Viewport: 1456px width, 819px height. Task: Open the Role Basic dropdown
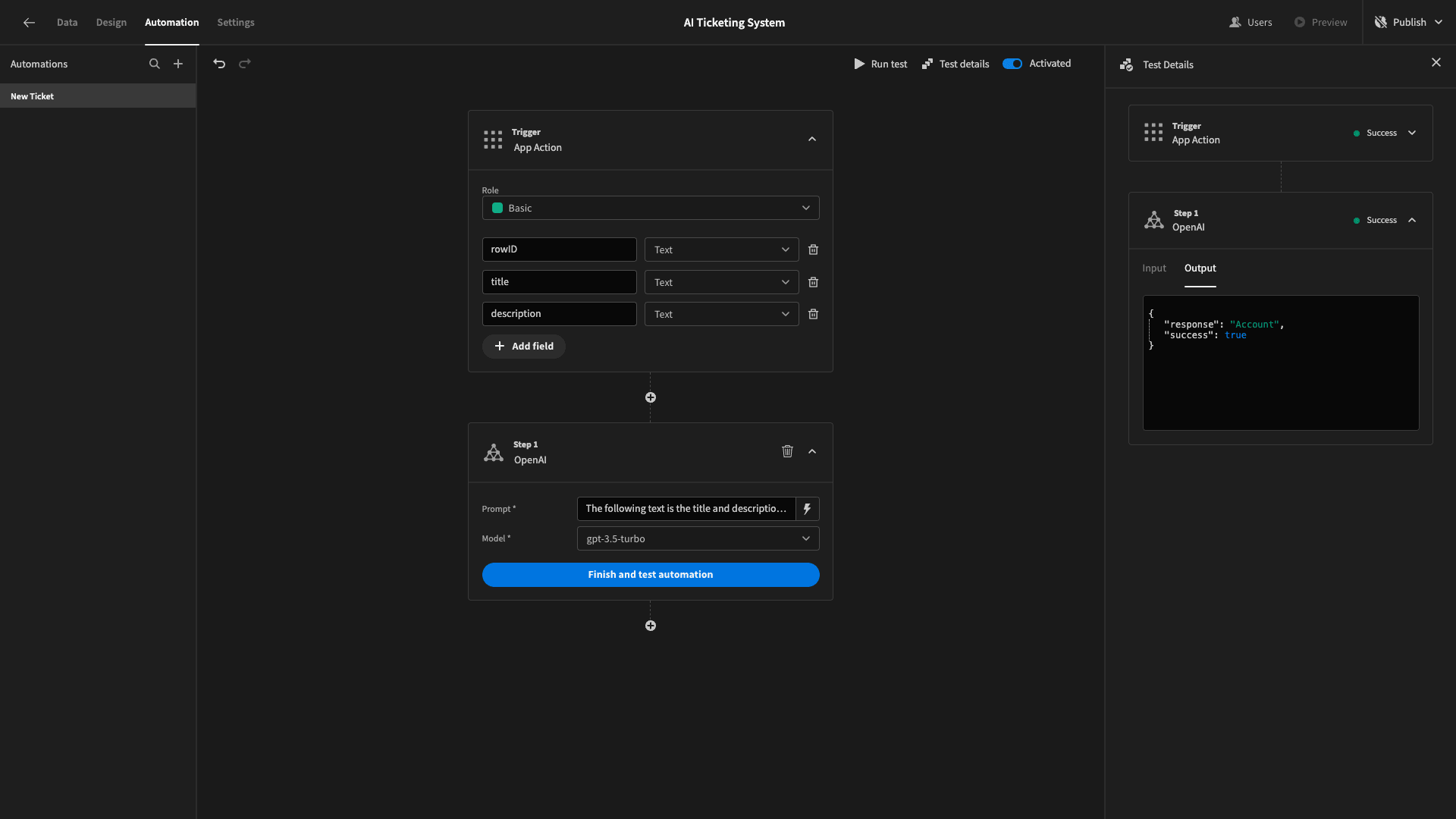click(651, 208)
